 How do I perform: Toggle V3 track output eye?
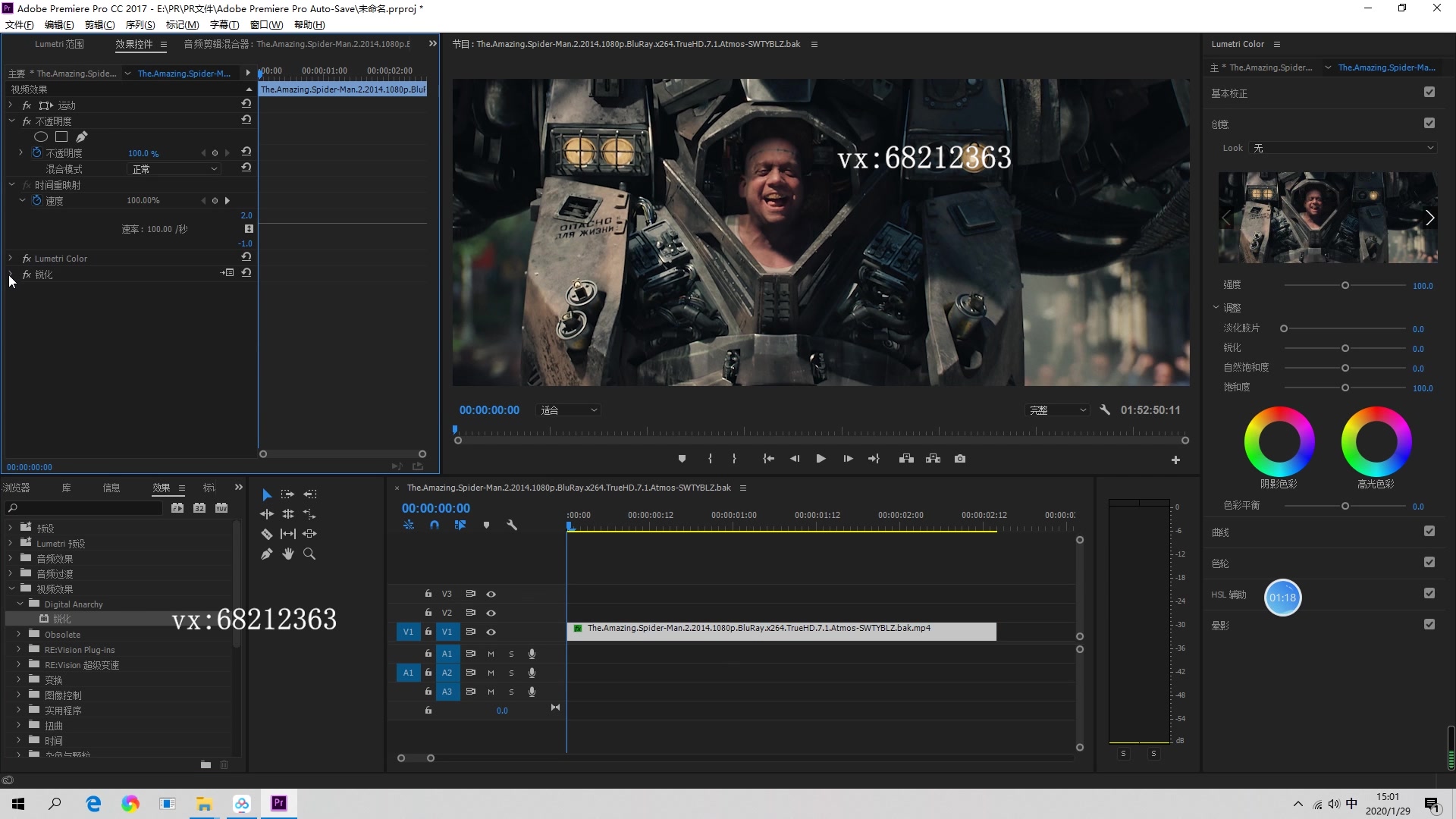pyautogui.click(x=491, y=594)
